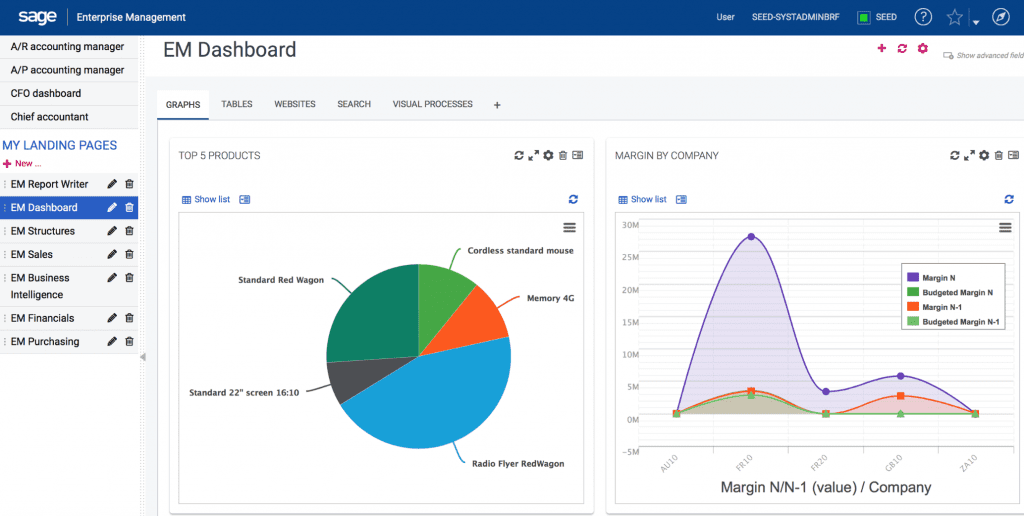Show list in Margin by Company
The height and width of the screenshot is (516, 1024).
pyautogui.click(x=642, y=199)
